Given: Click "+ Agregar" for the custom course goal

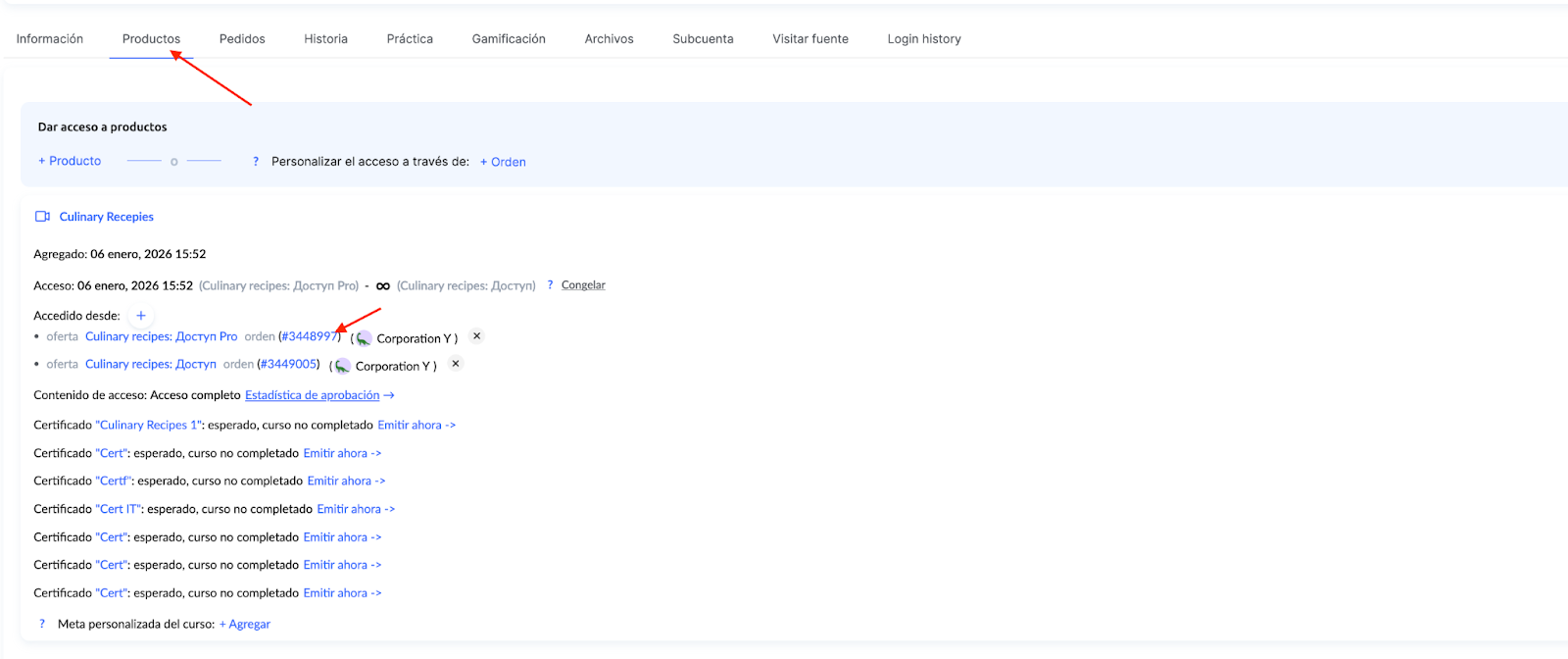Looking at the screenshot, I should pos(245,624).
